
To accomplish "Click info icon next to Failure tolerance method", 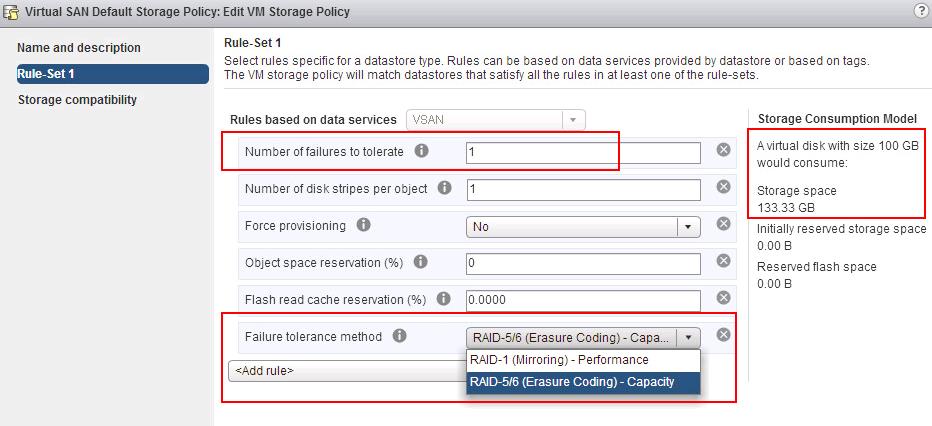I will point(400,336).
